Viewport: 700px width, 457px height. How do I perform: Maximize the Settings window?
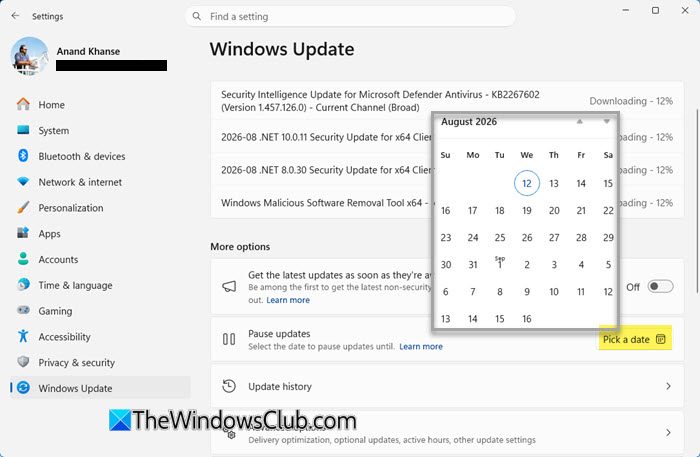click(x=655, y=10)
